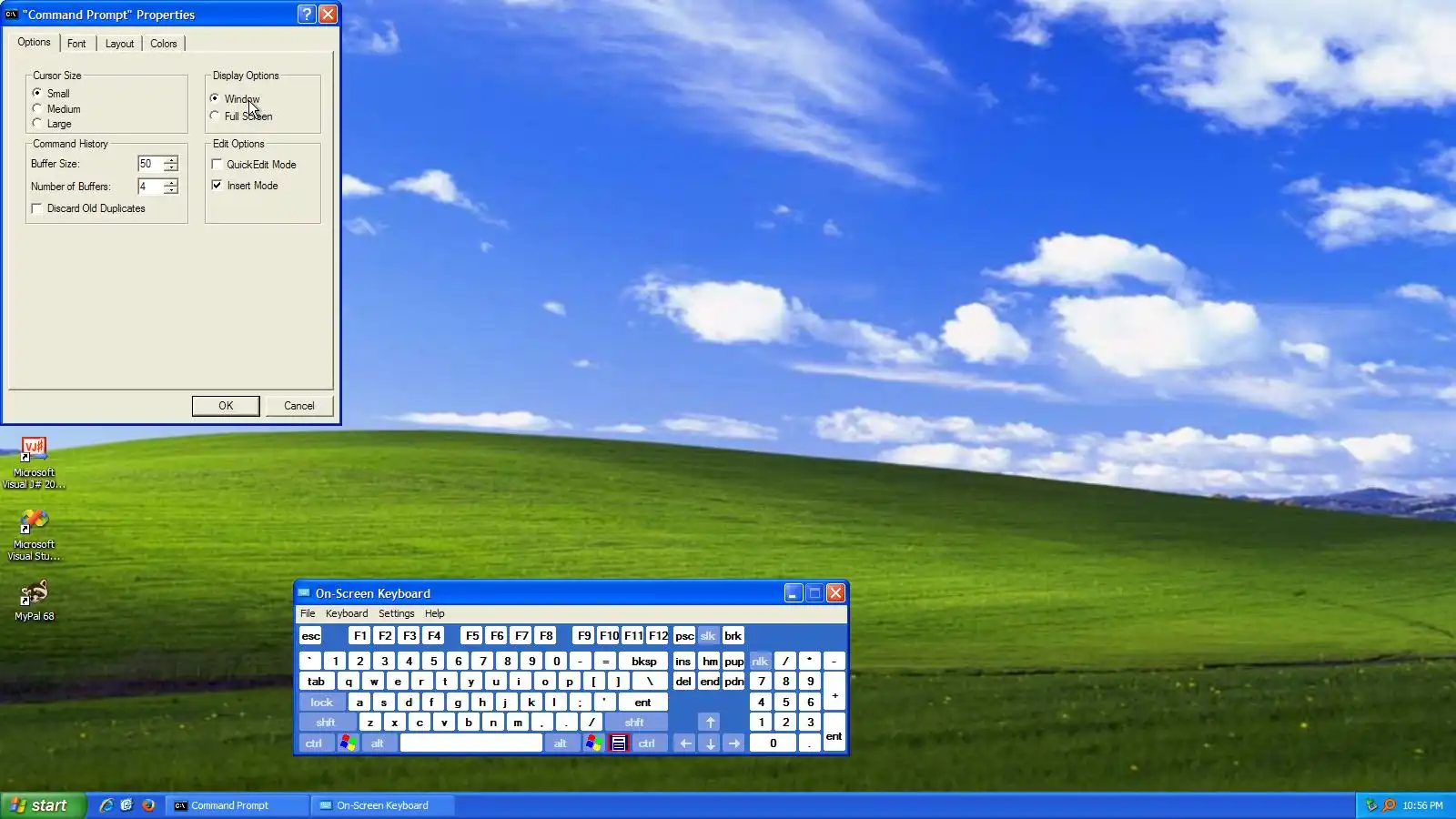
Task: Click system tray search icon
Action: pyautogui.click(x=1389, y=805)
